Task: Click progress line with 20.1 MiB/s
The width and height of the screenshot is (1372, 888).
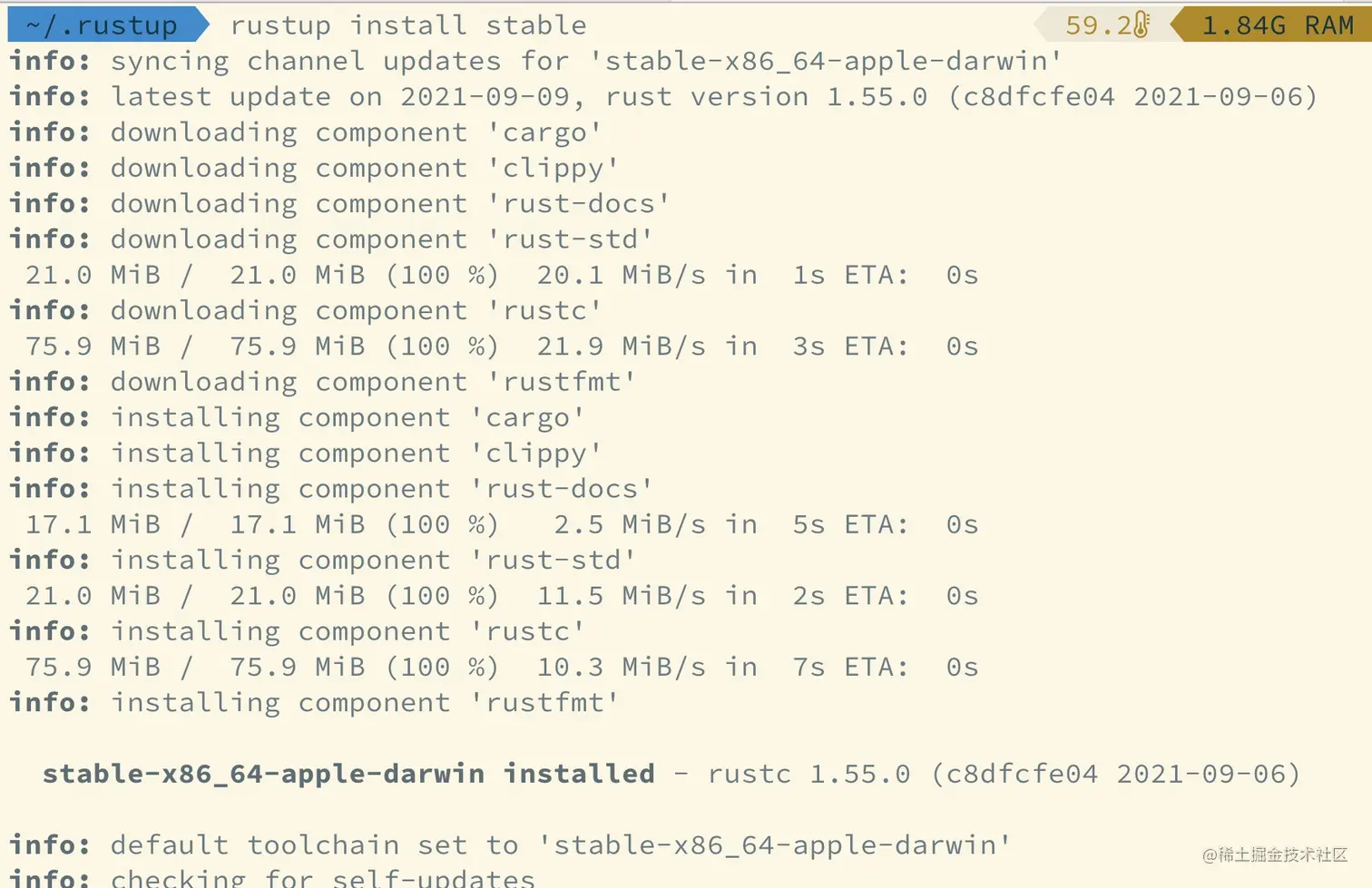Action: 502,275
